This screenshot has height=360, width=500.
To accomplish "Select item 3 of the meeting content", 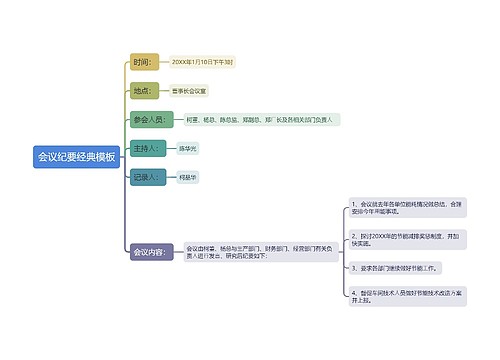I will (395, 268).
